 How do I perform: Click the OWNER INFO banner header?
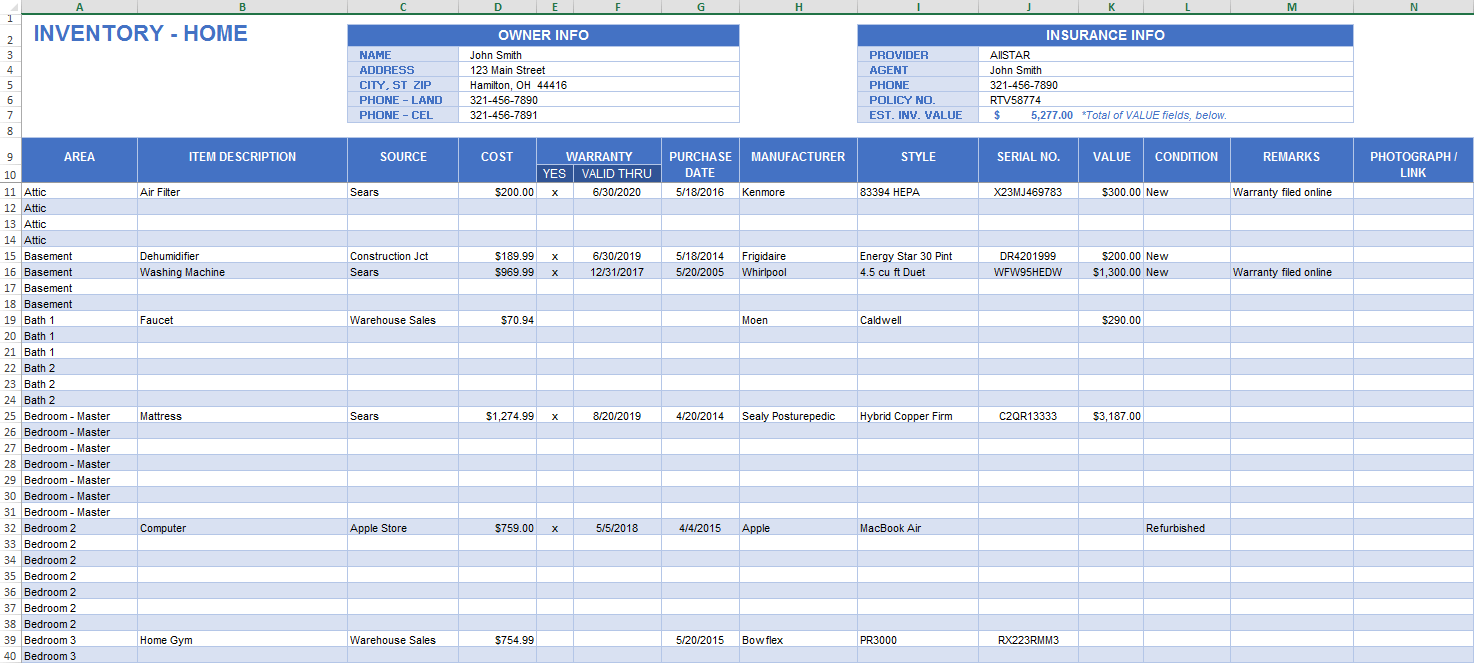(x=542, y=35)
